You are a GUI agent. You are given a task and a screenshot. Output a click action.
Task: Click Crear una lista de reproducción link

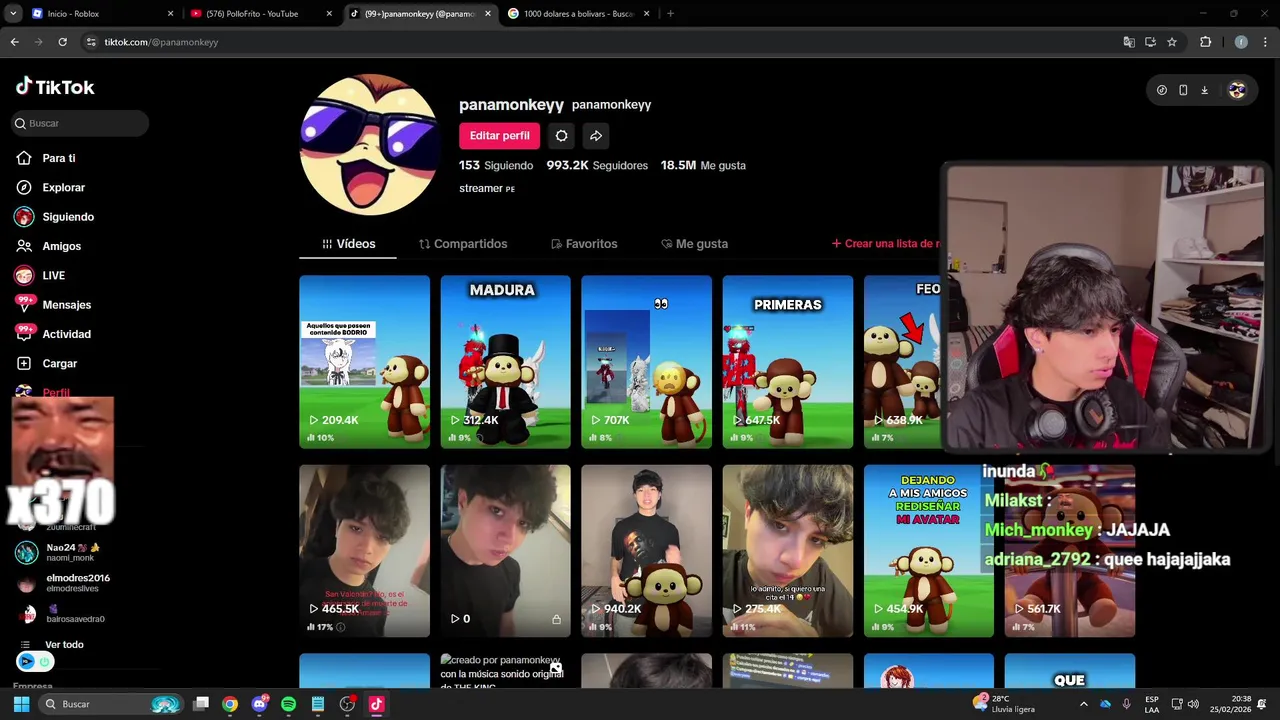point(885,244)
